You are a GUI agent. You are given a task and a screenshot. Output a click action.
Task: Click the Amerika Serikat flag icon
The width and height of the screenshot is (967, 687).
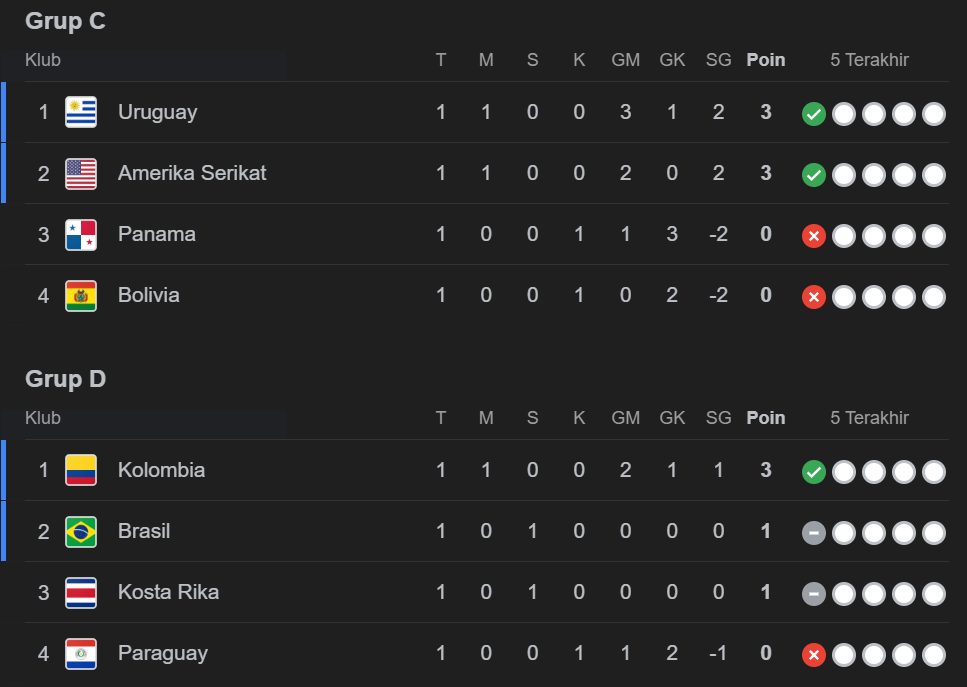(x=81, y=173)
